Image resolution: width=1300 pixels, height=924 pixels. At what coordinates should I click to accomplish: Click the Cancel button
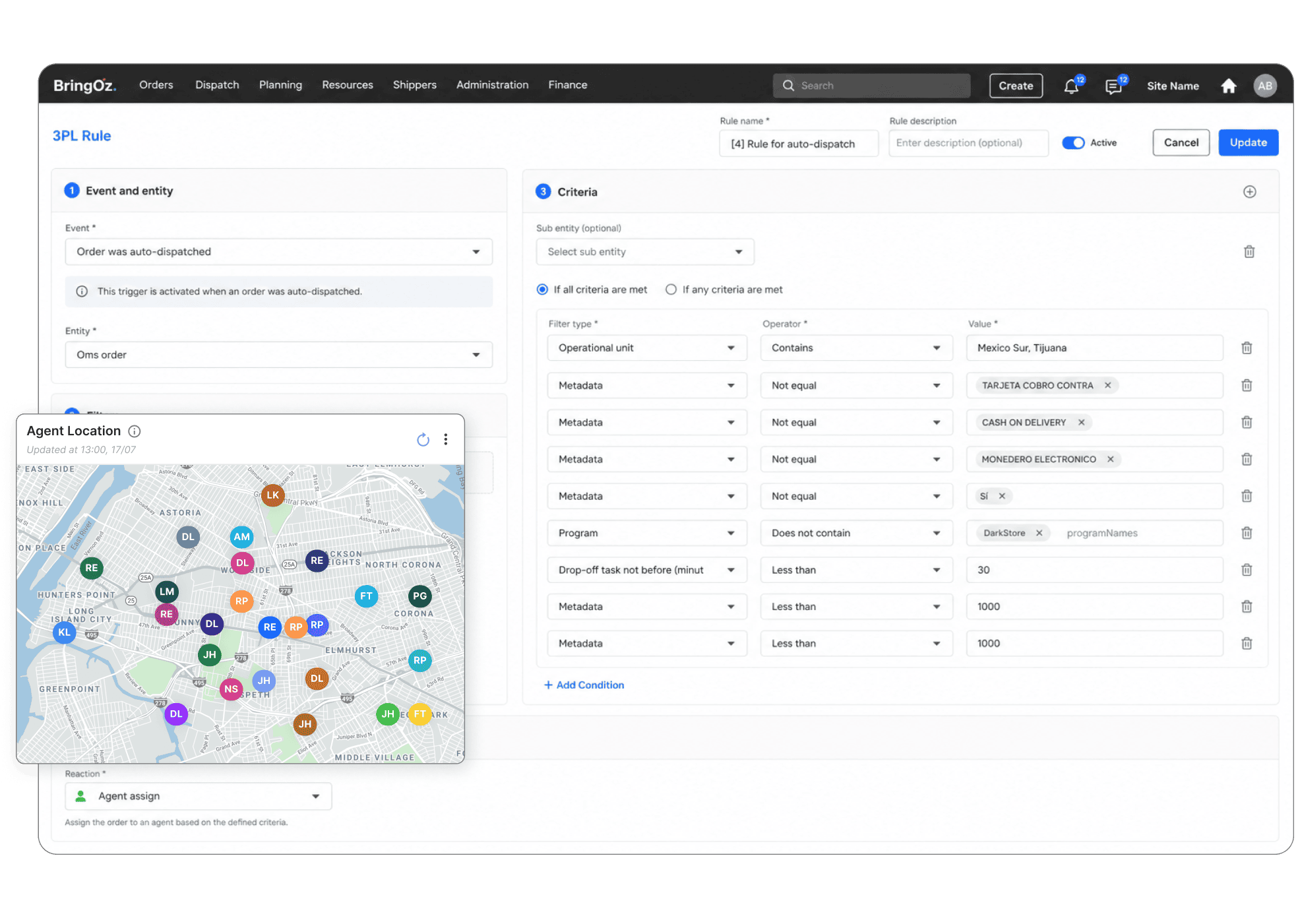tap(1181, 142)
